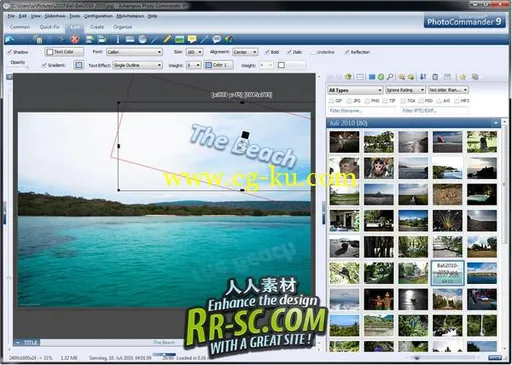Open the multicolor palette tool icon
Image resolution: width=512 pixels, height=365 pixels.
(x=229, y=39)
